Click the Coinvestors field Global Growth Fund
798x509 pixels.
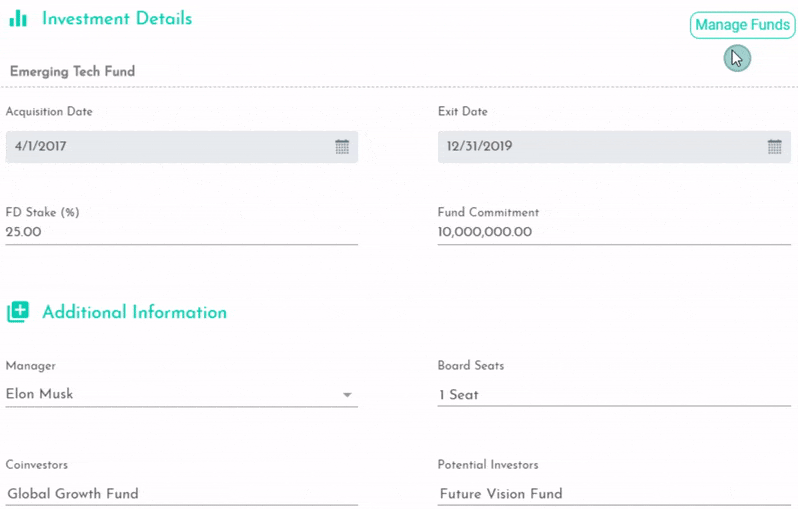click(x=182, y=494)
